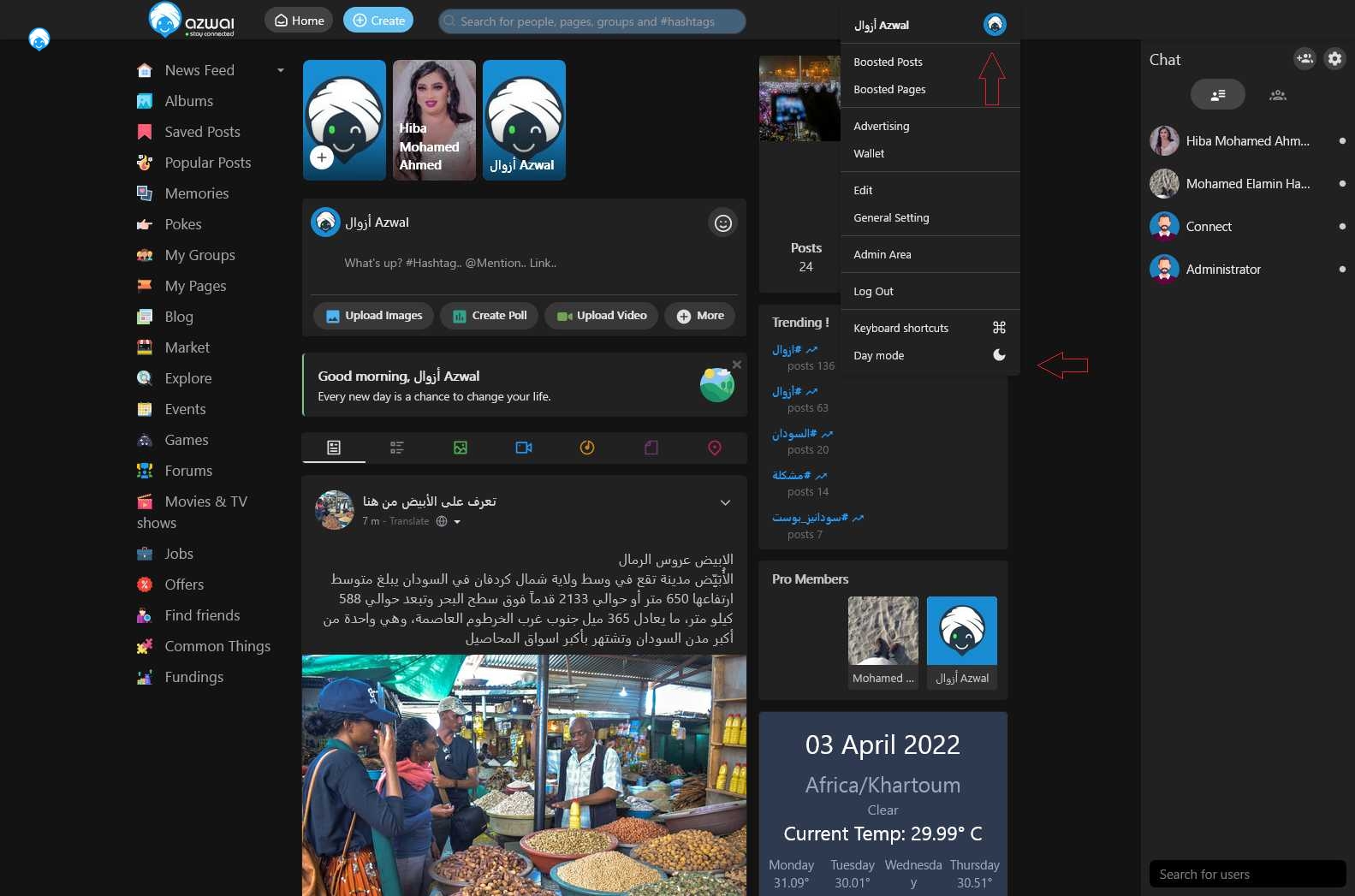Open post privacy dropdown next to Translate
This screenshot has width=1355, height=896.
(x=457, y=522)
